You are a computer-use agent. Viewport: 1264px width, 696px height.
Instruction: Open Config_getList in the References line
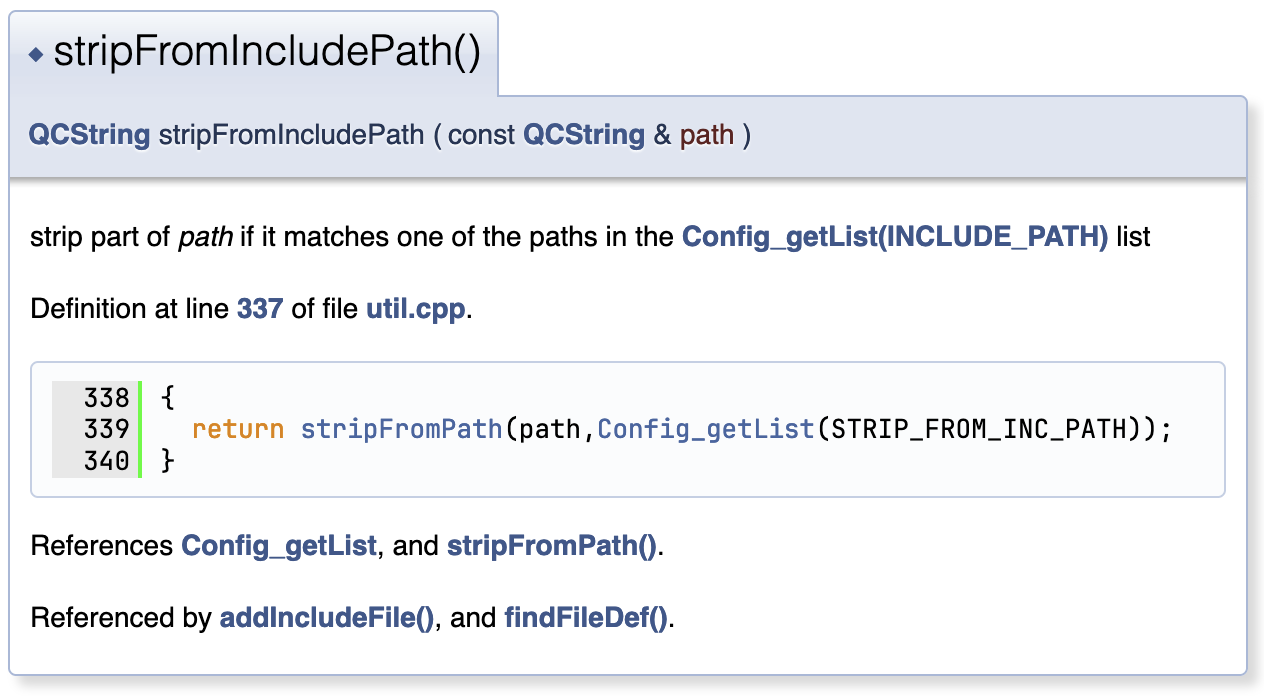point(279,546)
